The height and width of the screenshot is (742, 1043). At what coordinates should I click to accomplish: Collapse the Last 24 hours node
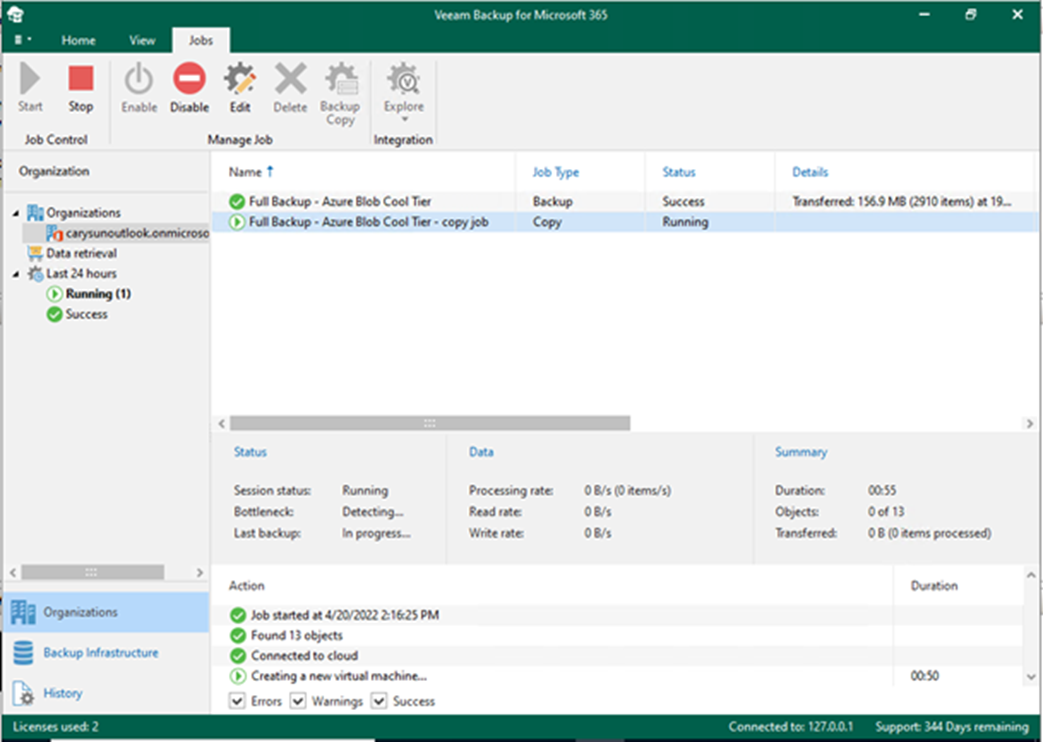(x=15, y=274)
